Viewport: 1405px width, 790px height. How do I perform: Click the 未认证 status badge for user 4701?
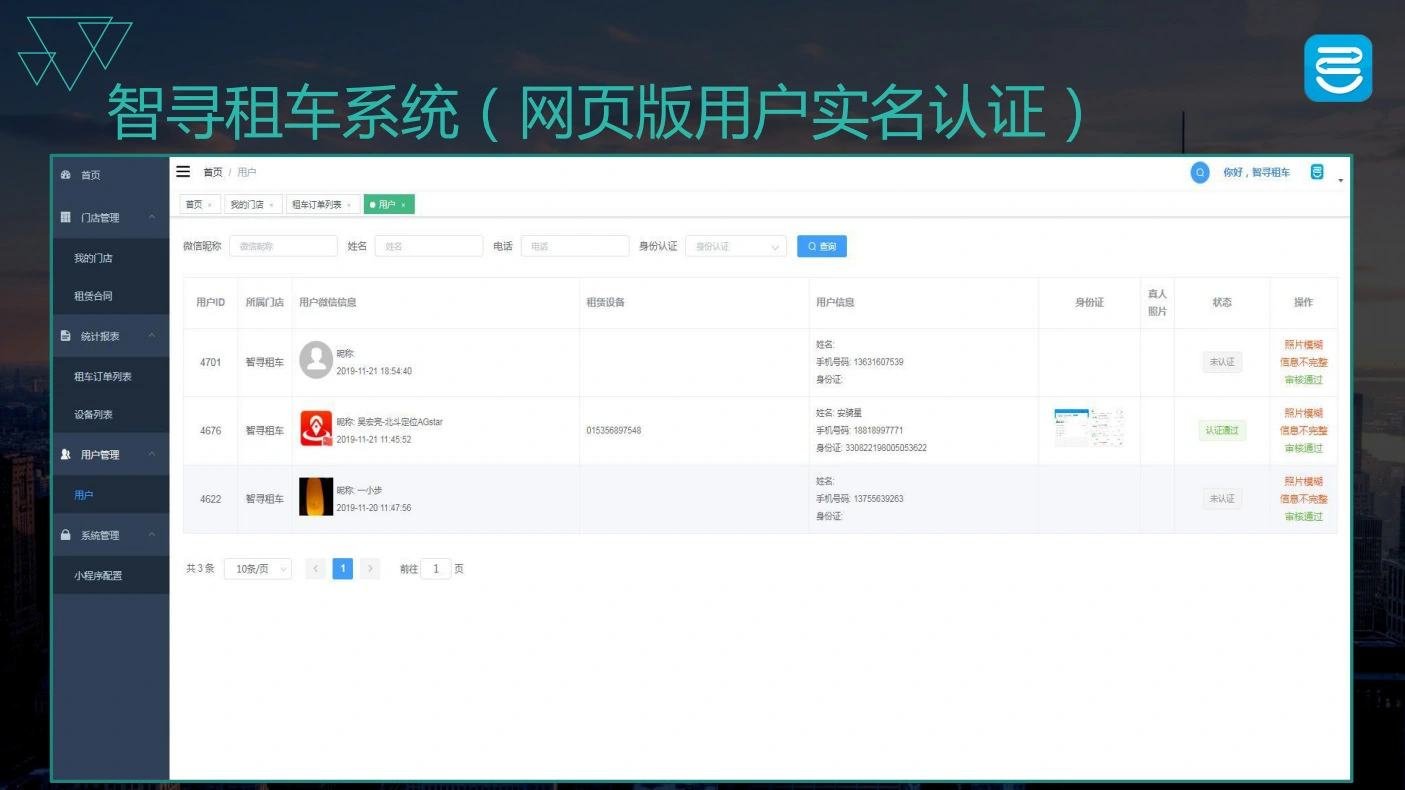pyautogui.click(x=1221, y=362)
